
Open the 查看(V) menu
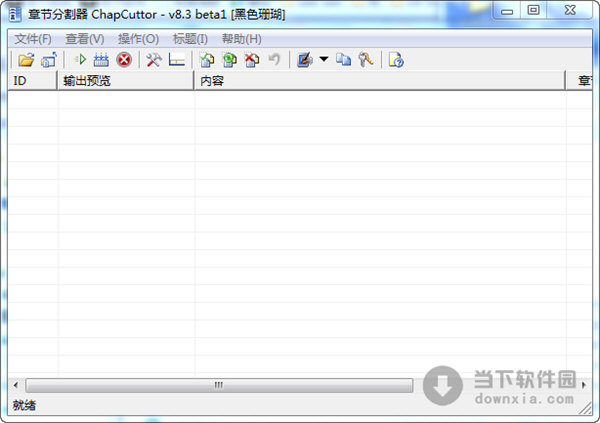click(85, 39)
